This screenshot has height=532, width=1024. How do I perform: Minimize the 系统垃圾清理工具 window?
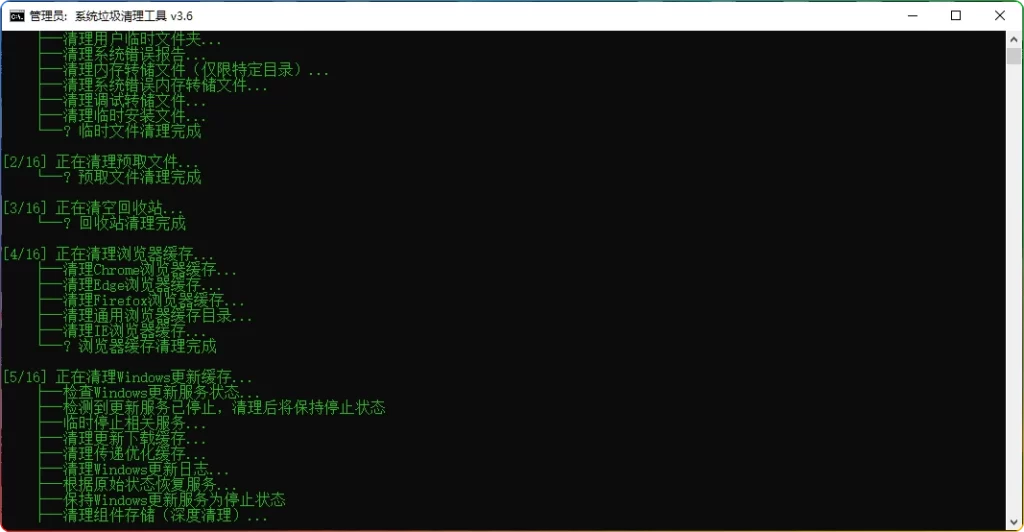(x=912, y=16)
